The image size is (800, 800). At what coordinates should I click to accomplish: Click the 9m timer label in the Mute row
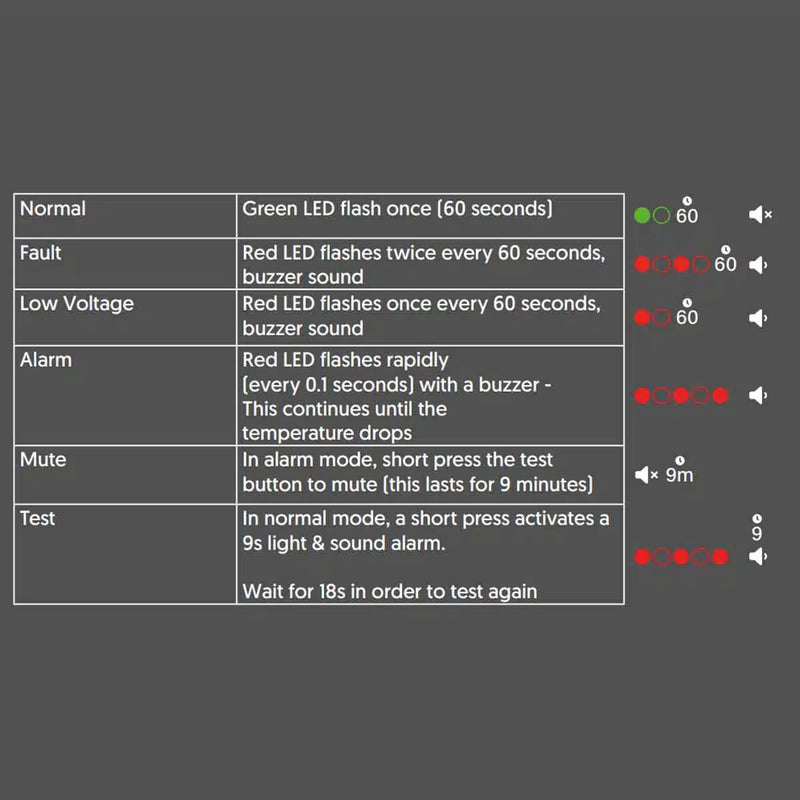tap(679, 475)
